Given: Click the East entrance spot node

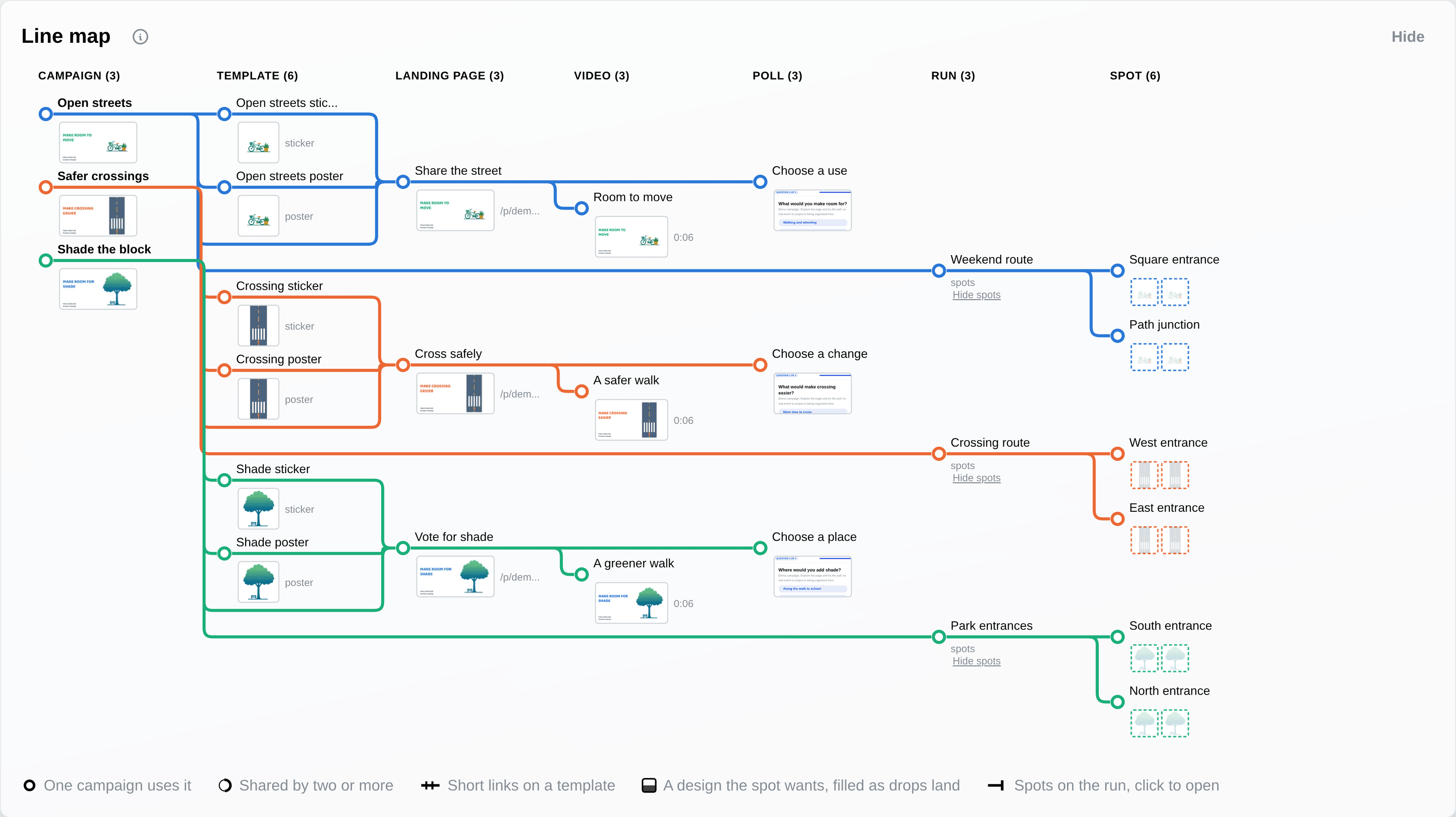Looking at the screenshot, I should click(1117, 519).
